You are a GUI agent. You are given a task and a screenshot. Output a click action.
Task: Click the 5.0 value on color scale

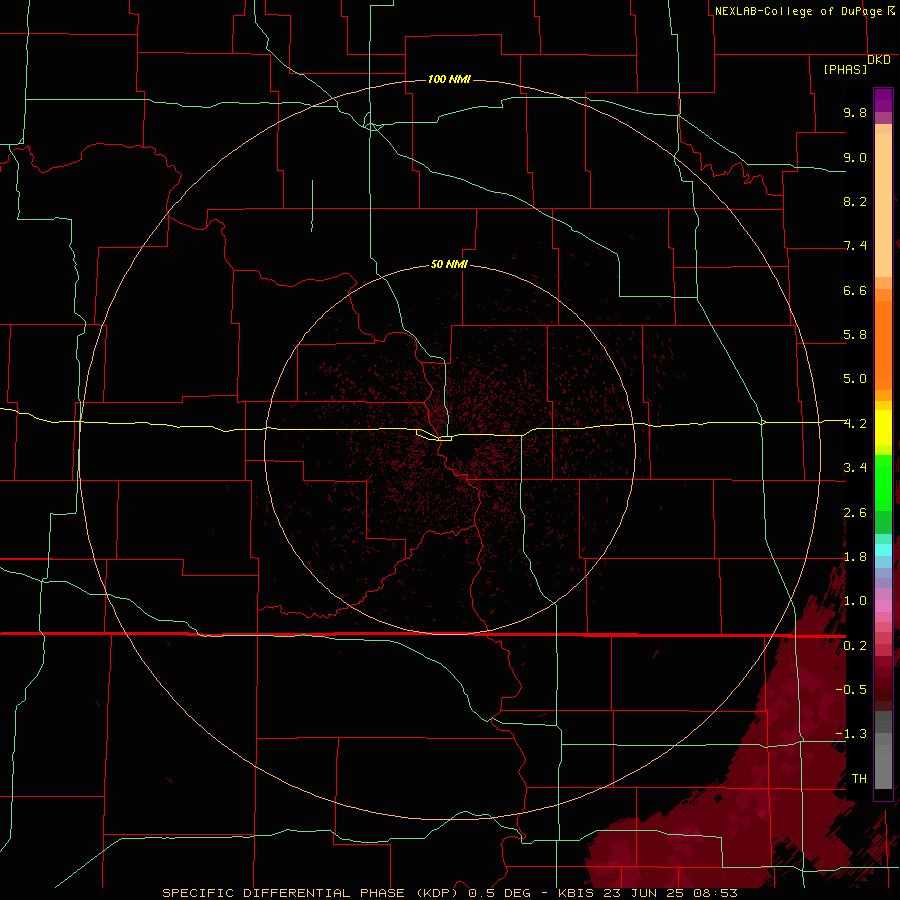click(x=855, y=379)
